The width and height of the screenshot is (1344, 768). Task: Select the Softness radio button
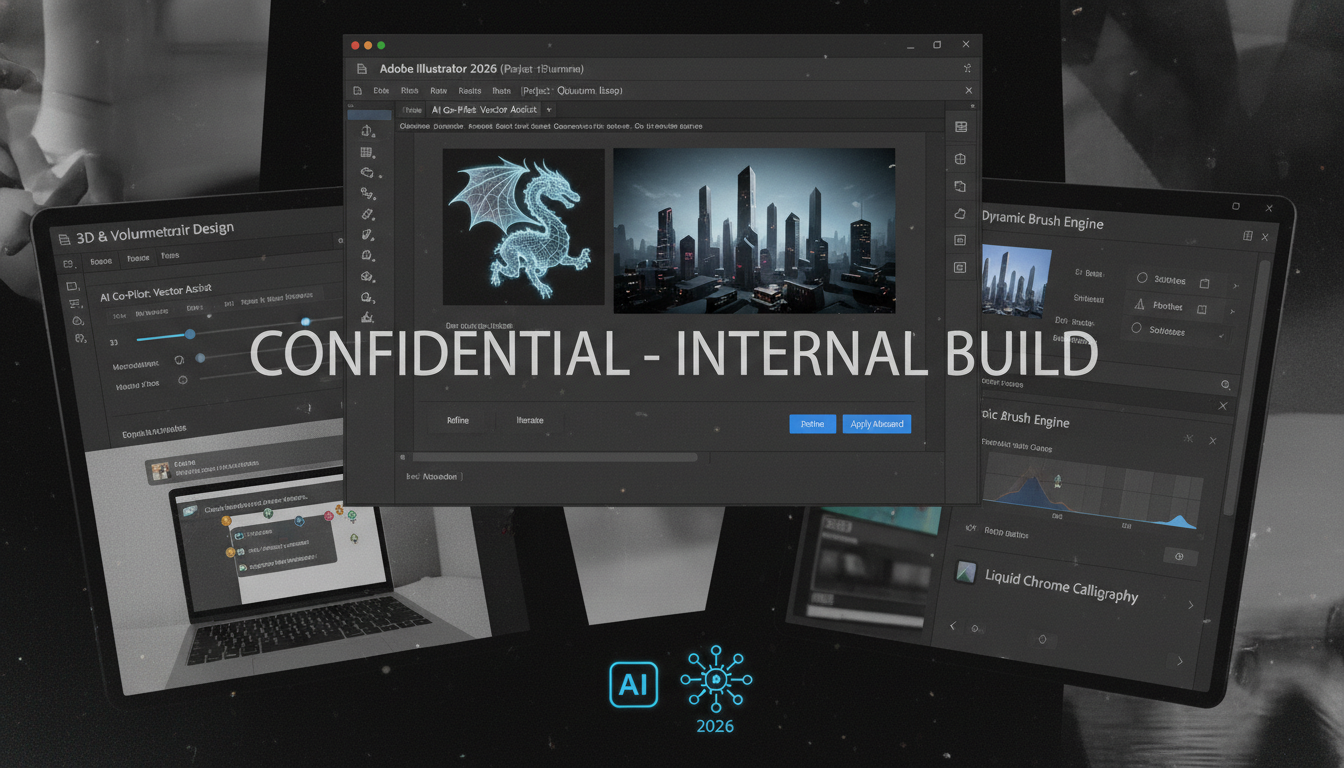pyautogui.click(x=1136, y=327)
